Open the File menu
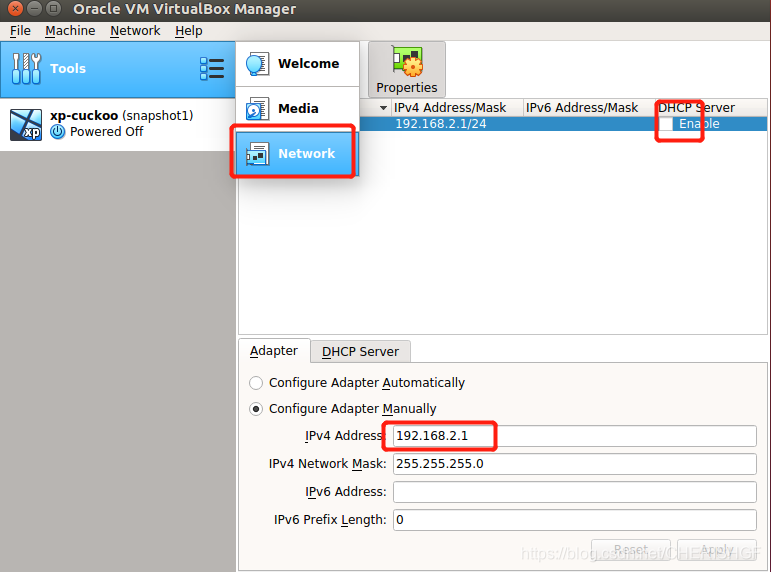 coord(20,31)
